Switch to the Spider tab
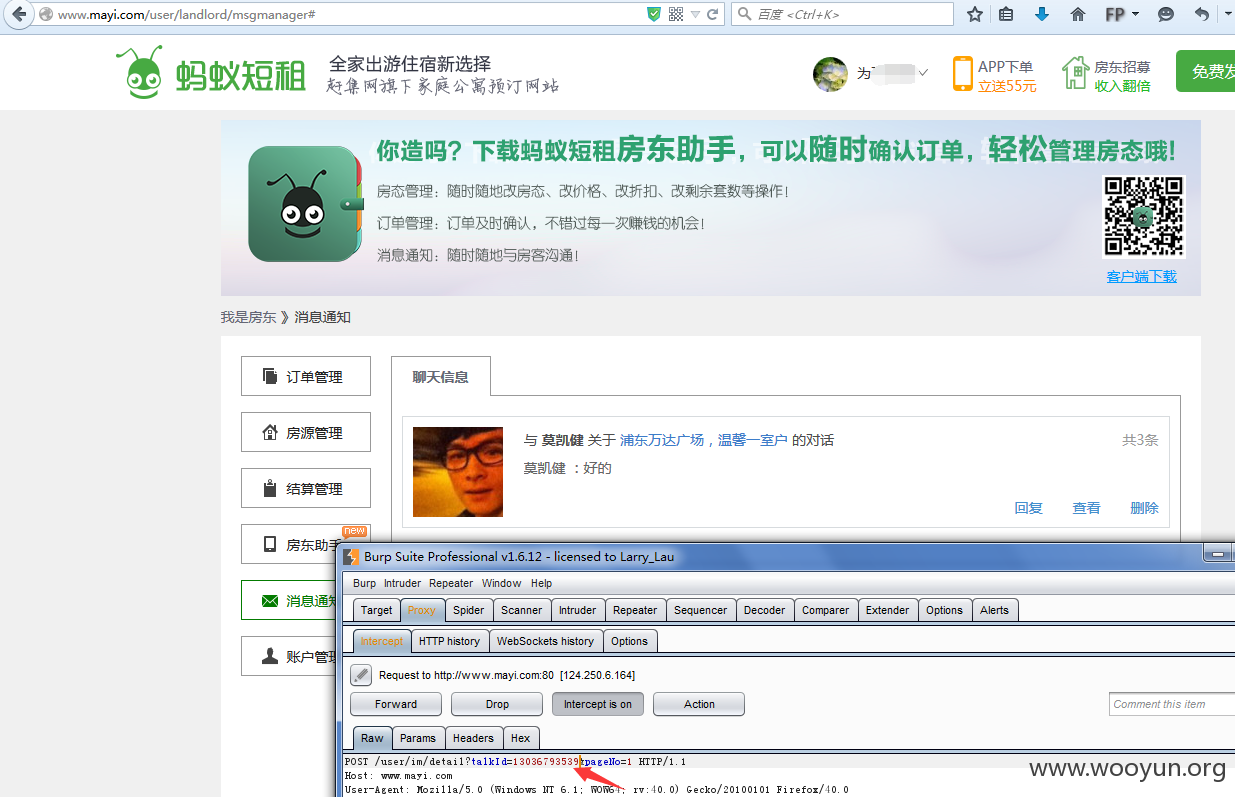Viewport: 1235px width, 797px height. pos(469,610)
